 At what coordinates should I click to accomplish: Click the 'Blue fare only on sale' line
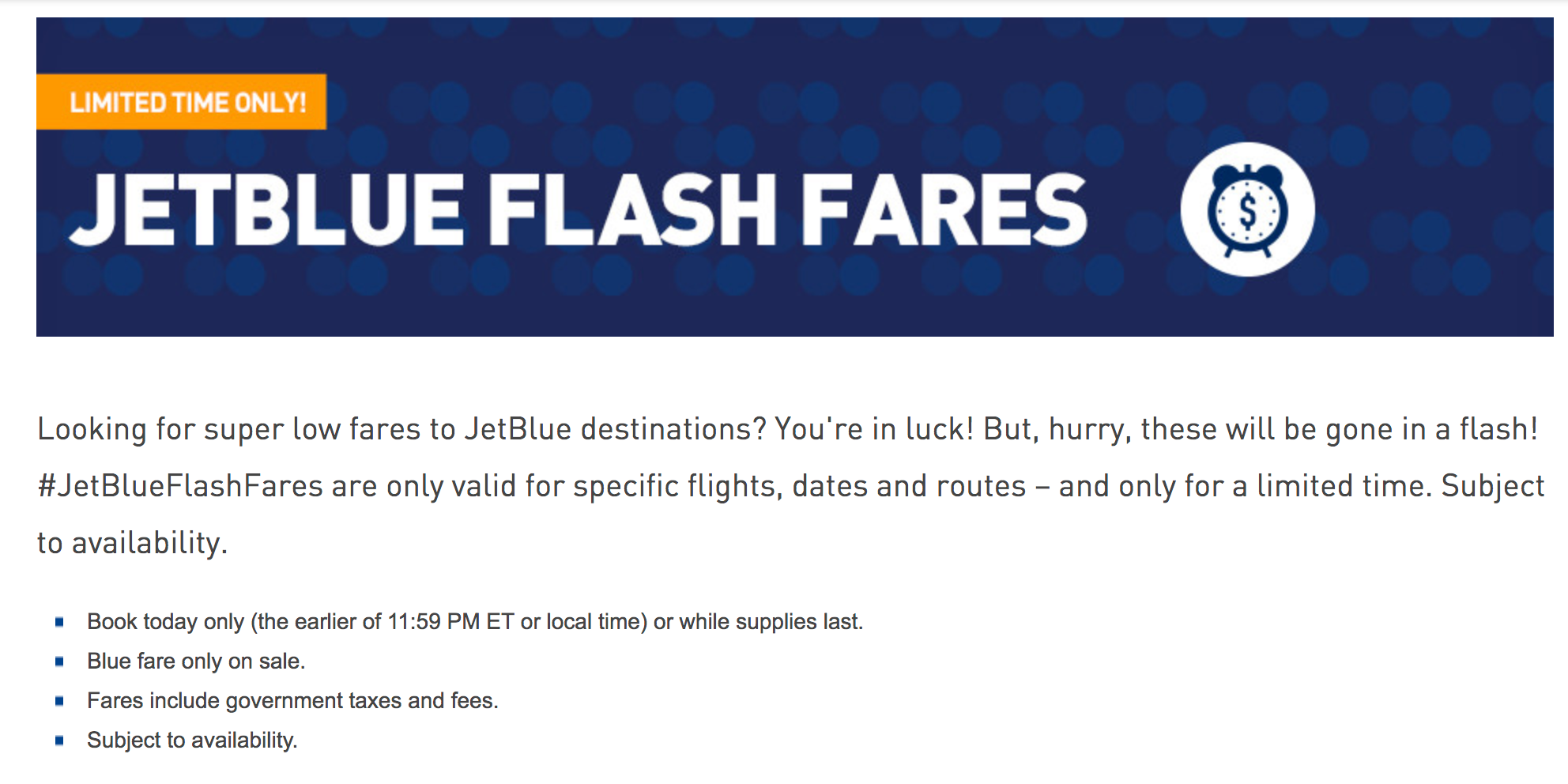(x=196, y=661)
